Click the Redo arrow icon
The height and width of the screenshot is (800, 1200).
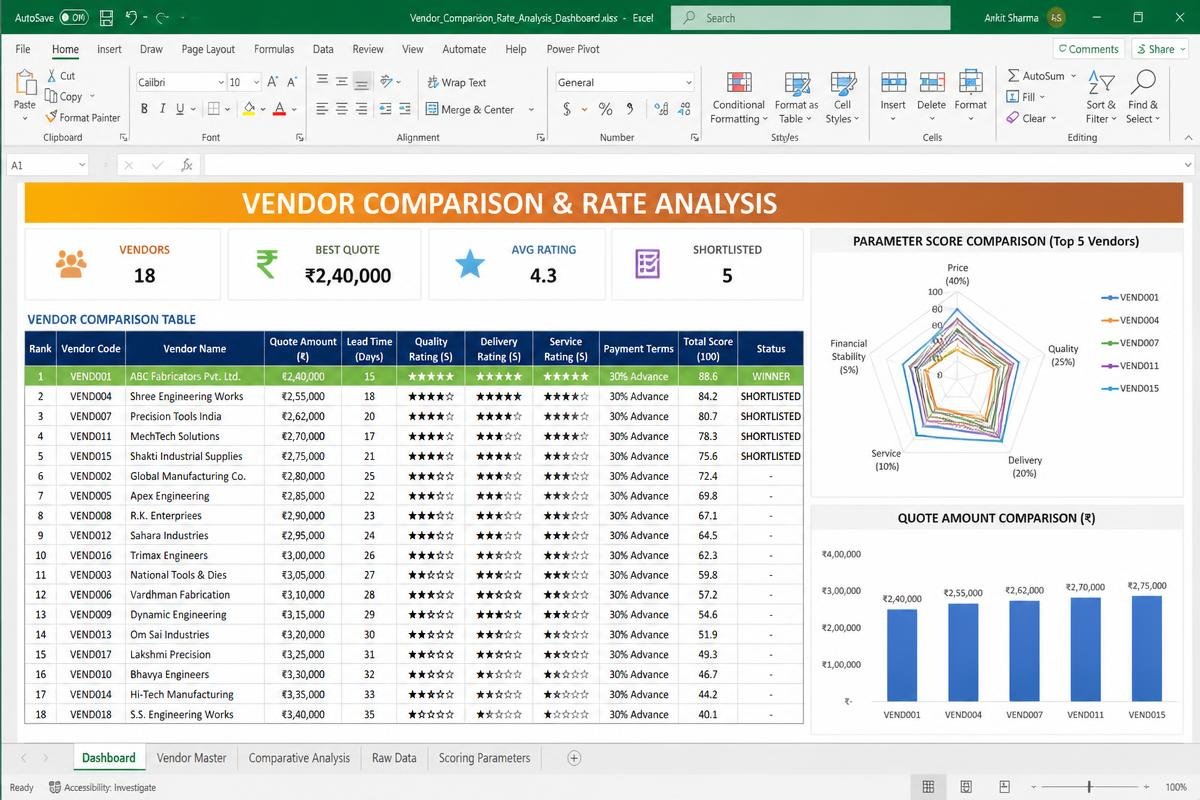[x=162, y=18]
